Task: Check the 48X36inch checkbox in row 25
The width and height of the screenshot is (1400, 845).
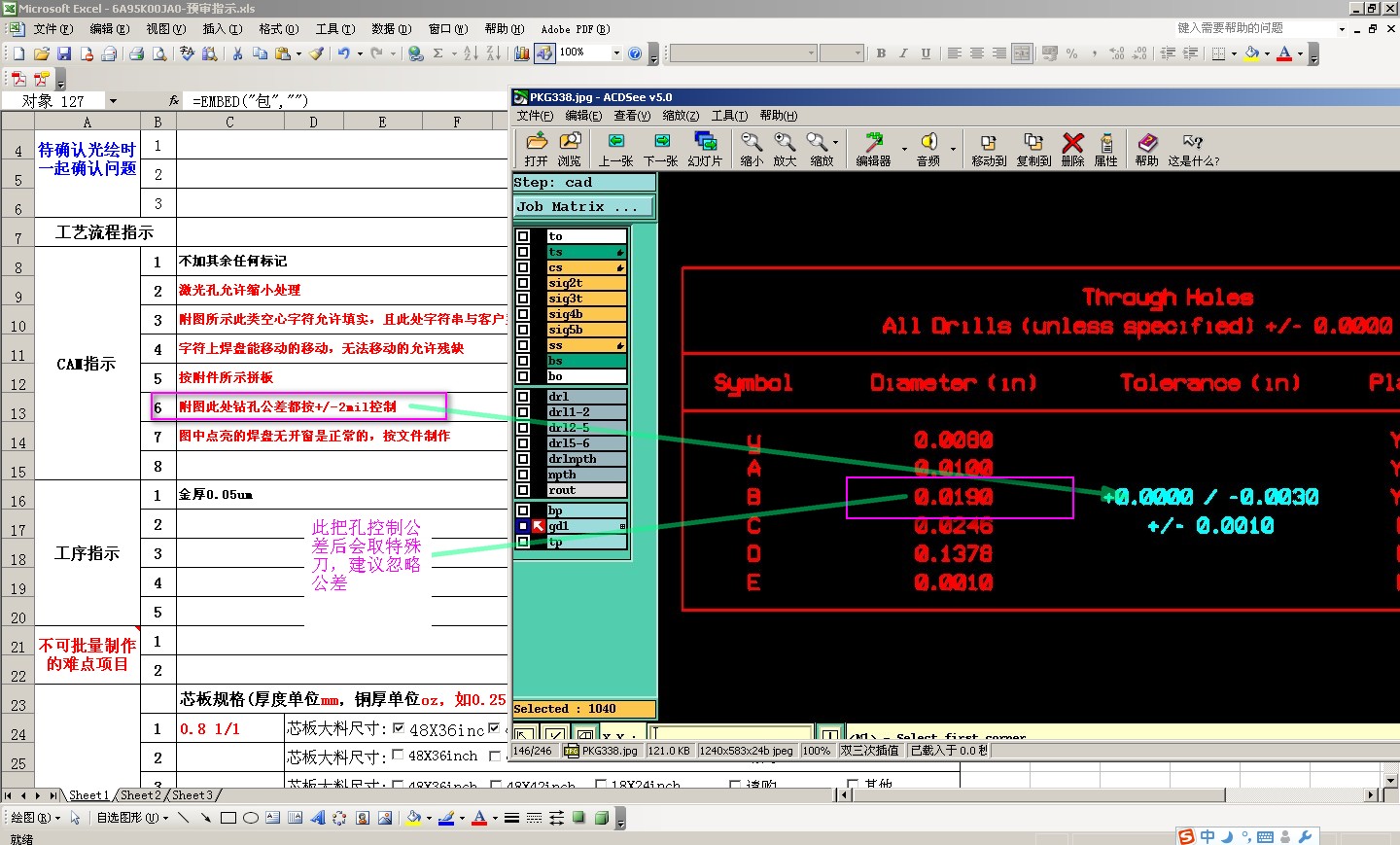Action: [397, 756]
